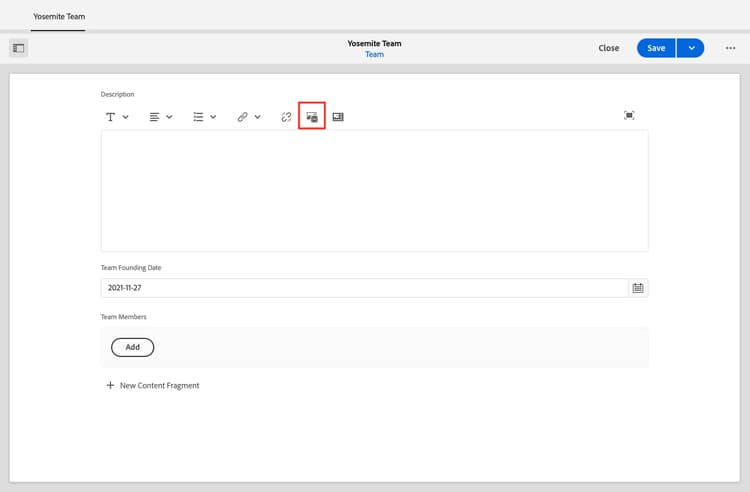Click the bulleted list icon

pyautogui.click(x=198, y=117)
